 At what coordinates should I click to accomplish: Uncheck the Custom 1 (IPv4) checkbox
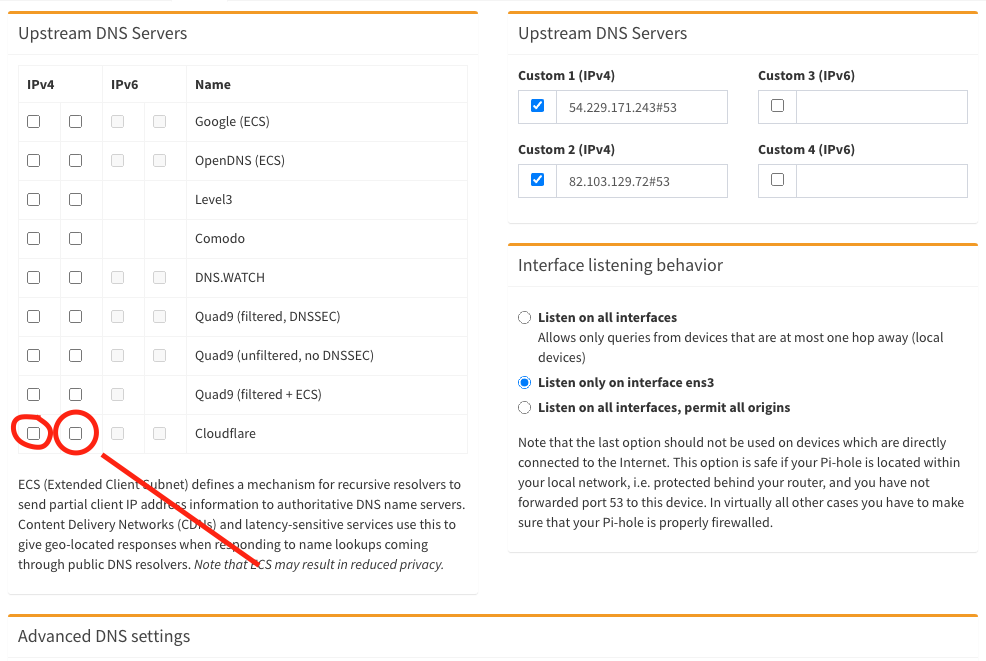pos(538,105)
